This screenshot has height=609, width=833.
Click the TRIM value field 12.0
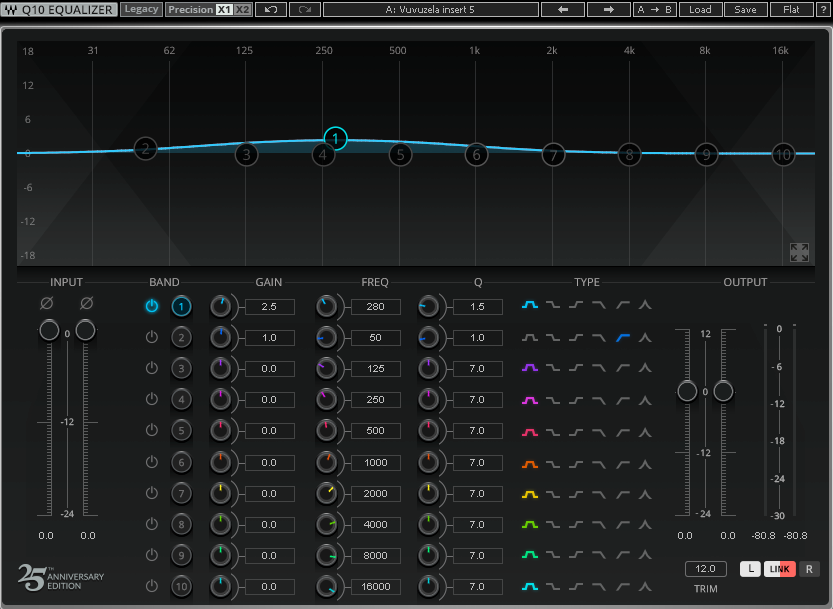706,569
